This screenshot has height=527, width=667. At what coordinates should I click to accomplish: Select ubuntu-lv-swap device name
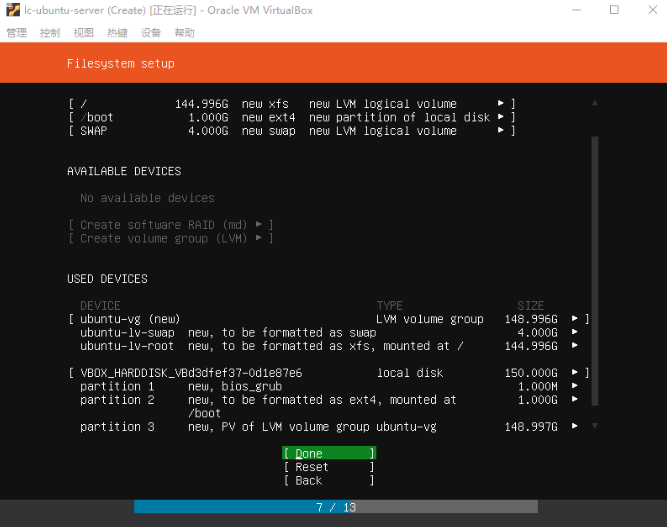(x=127, y=333)
